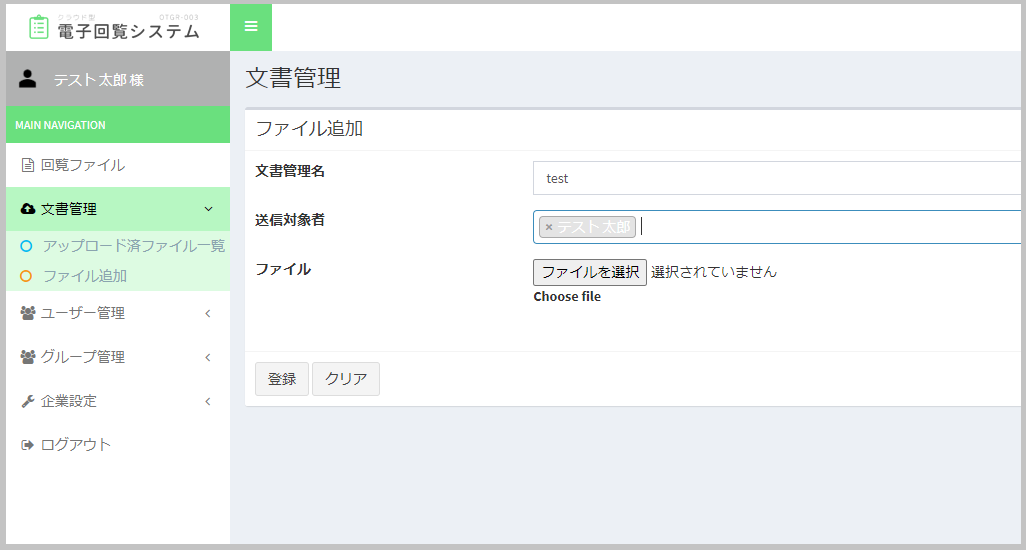This screenshot has width=1026, height=550.
Task: Click the 文書管理 cloud upload icon
Action: tap(28, 209)
